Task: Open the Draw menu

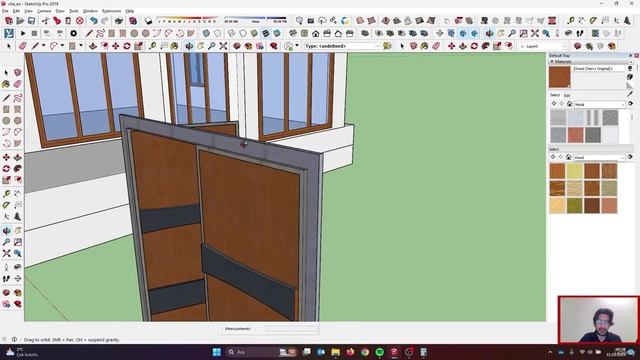Action: pos(60,11)
